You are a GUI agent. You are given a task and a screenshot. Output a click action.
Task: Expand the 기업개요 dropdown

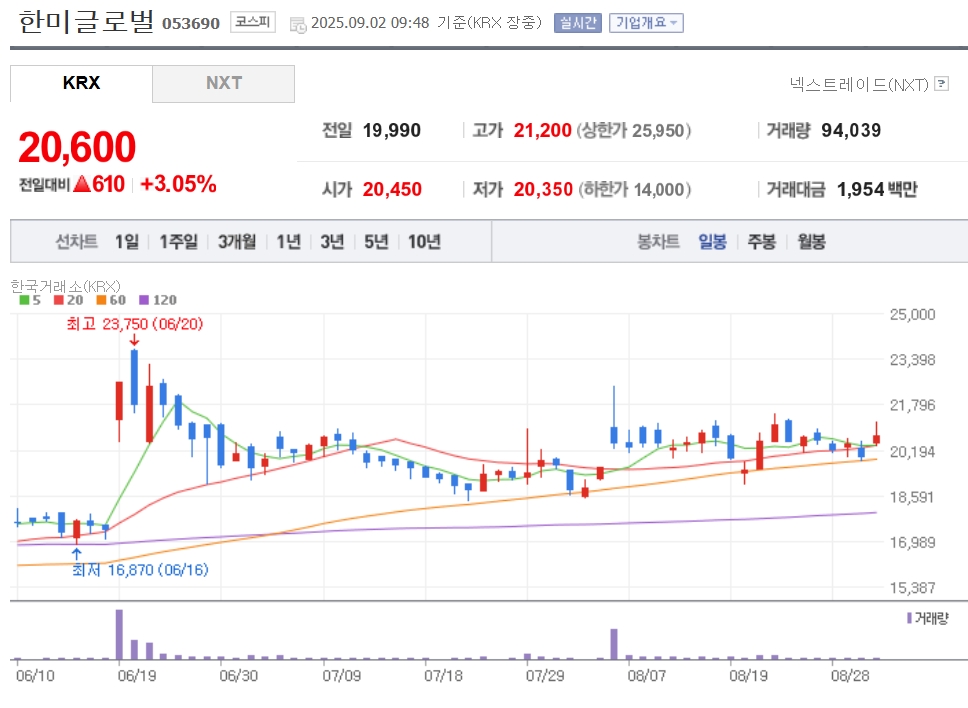click(x=646, y=23)
